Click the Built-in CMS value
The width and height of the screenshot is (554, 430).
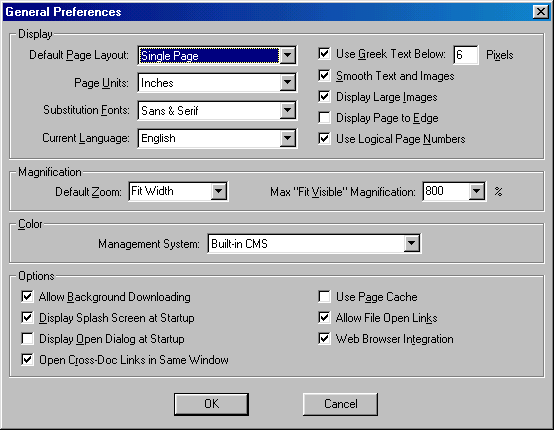[239, 244]
